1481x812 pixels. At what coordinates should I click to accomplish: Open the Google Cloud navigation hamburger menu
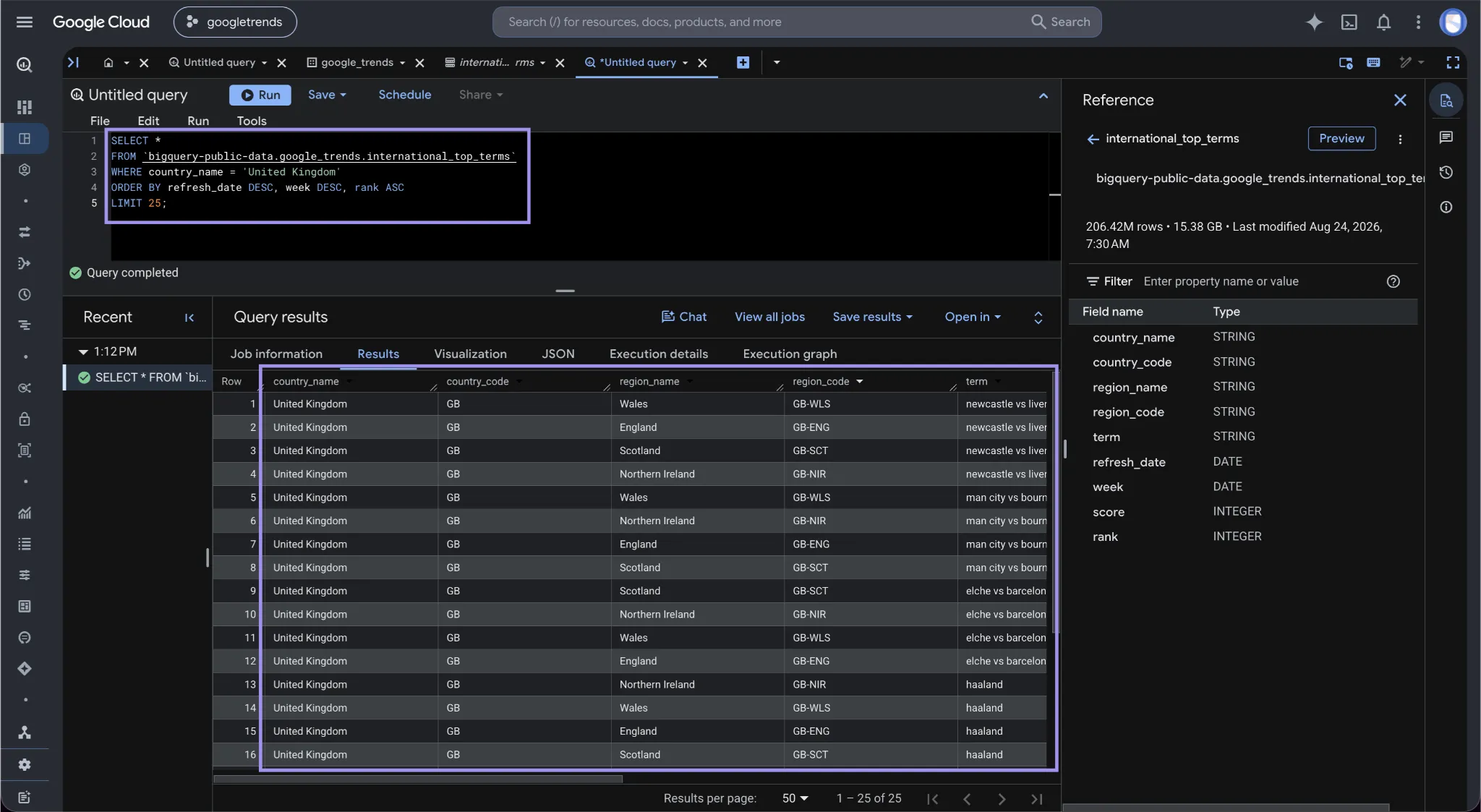[25, 22]
